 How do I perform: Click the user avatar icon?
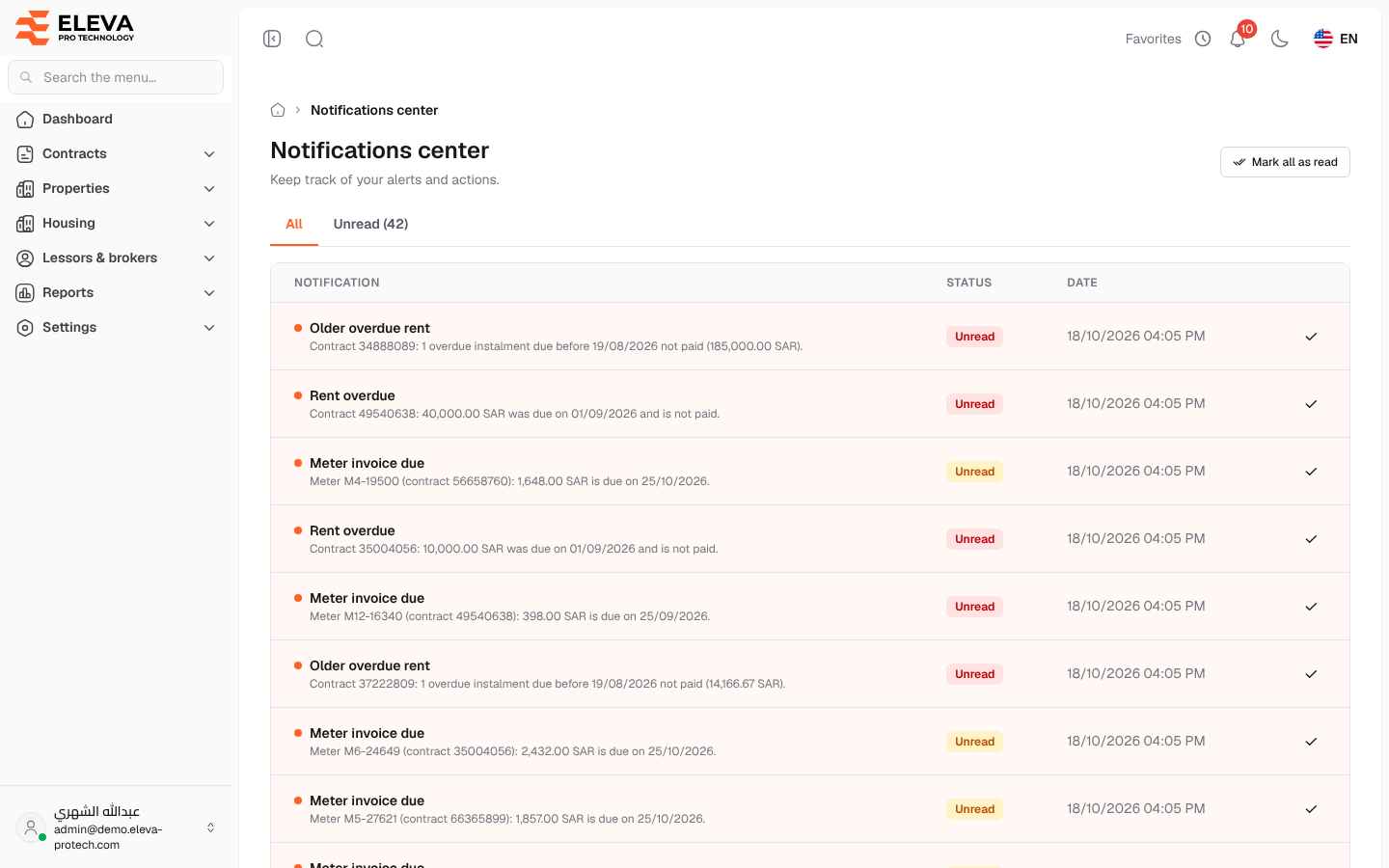tap(31, 827)
